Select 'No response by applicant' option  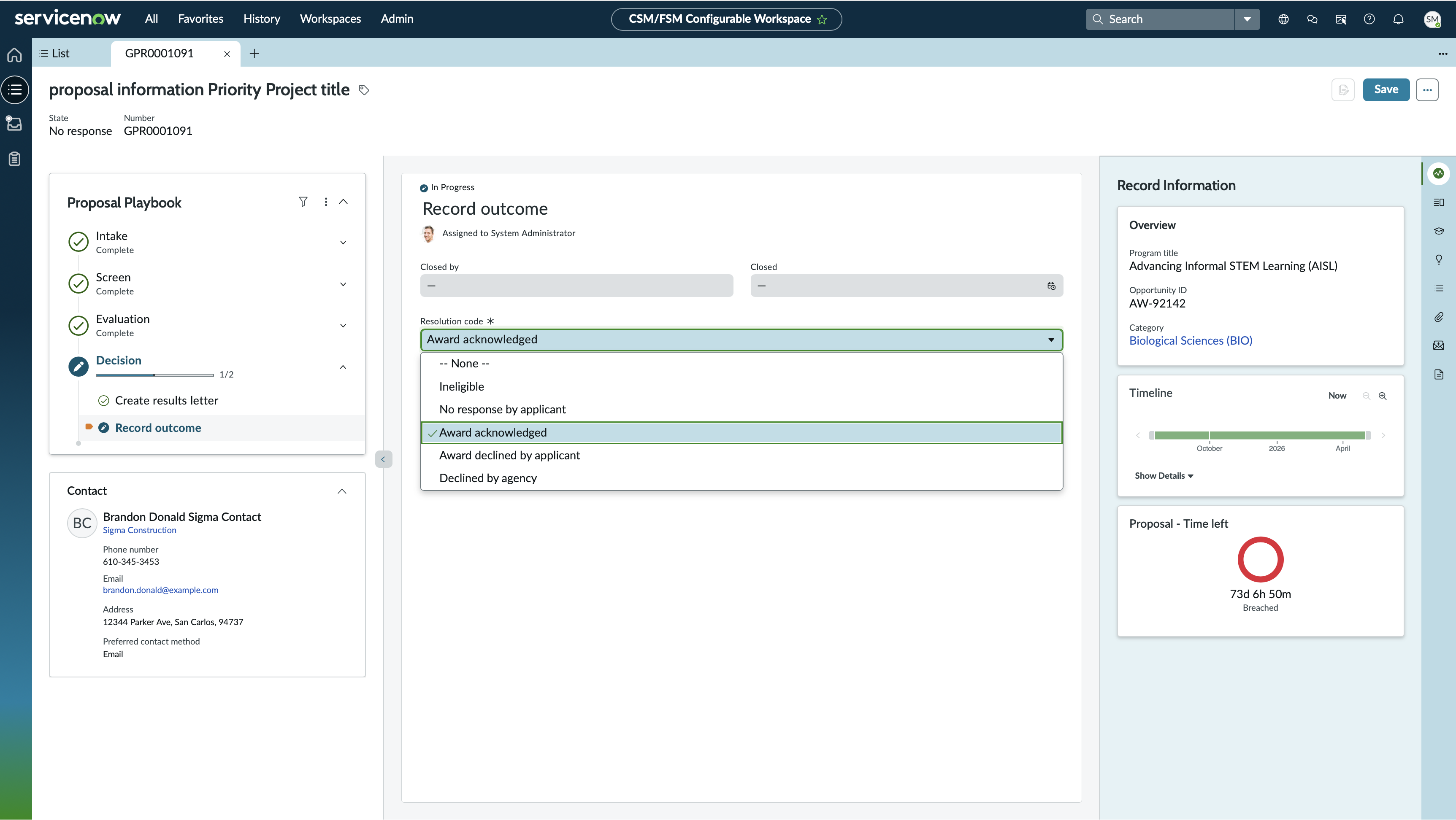tap(741, 410)
